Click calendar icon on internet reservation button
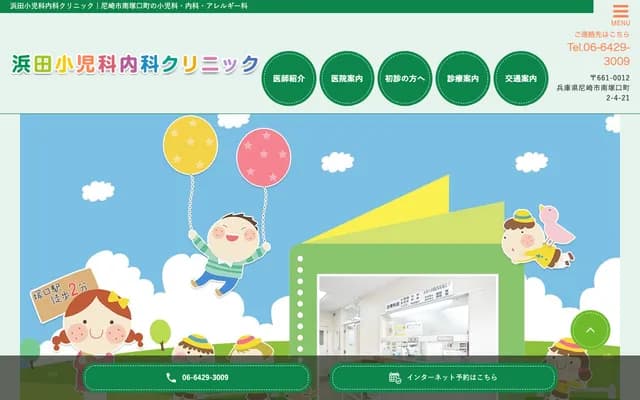 (395, 378)
